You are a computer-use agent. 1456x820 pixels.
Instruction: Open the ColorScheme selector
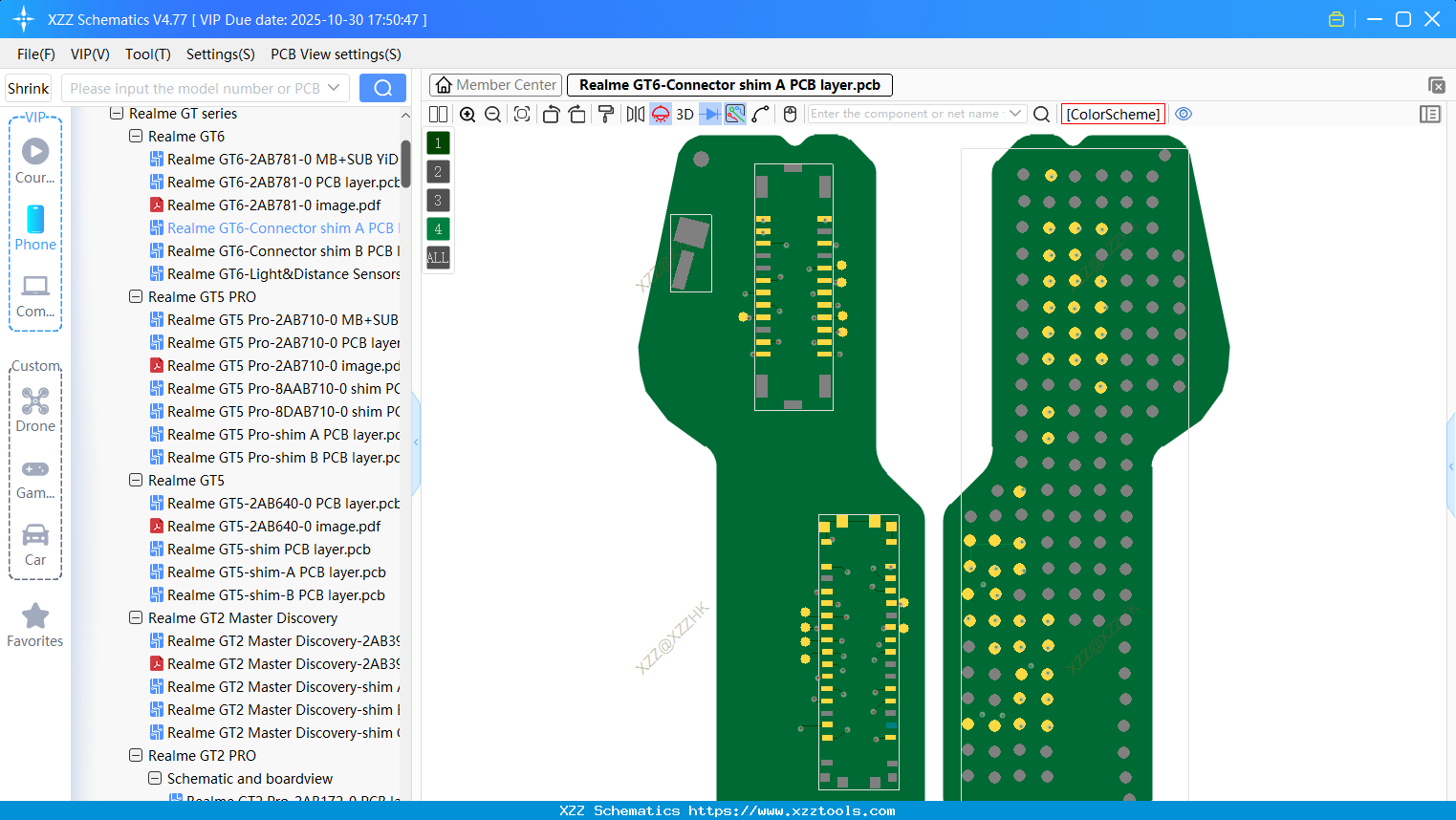click(x=1113, y=114)
